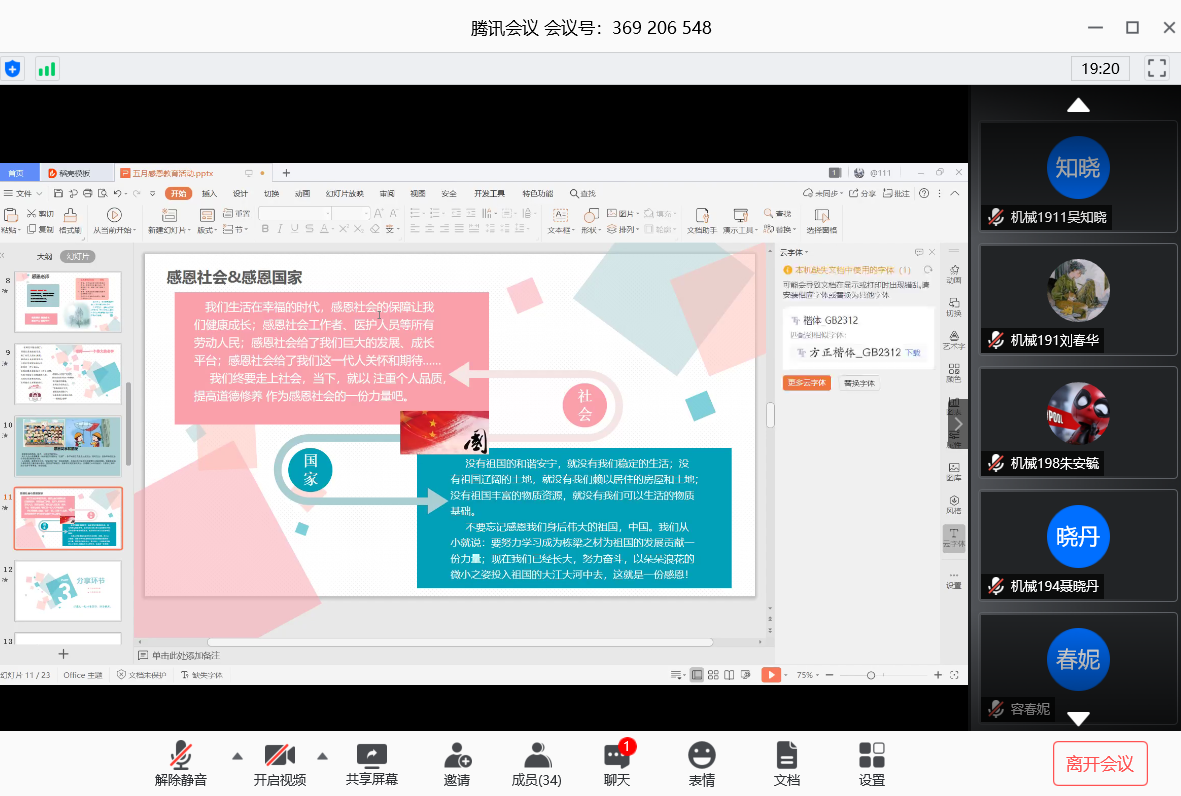
Task: Open the 文档 documents panel
Action: (x=787, y=765)
